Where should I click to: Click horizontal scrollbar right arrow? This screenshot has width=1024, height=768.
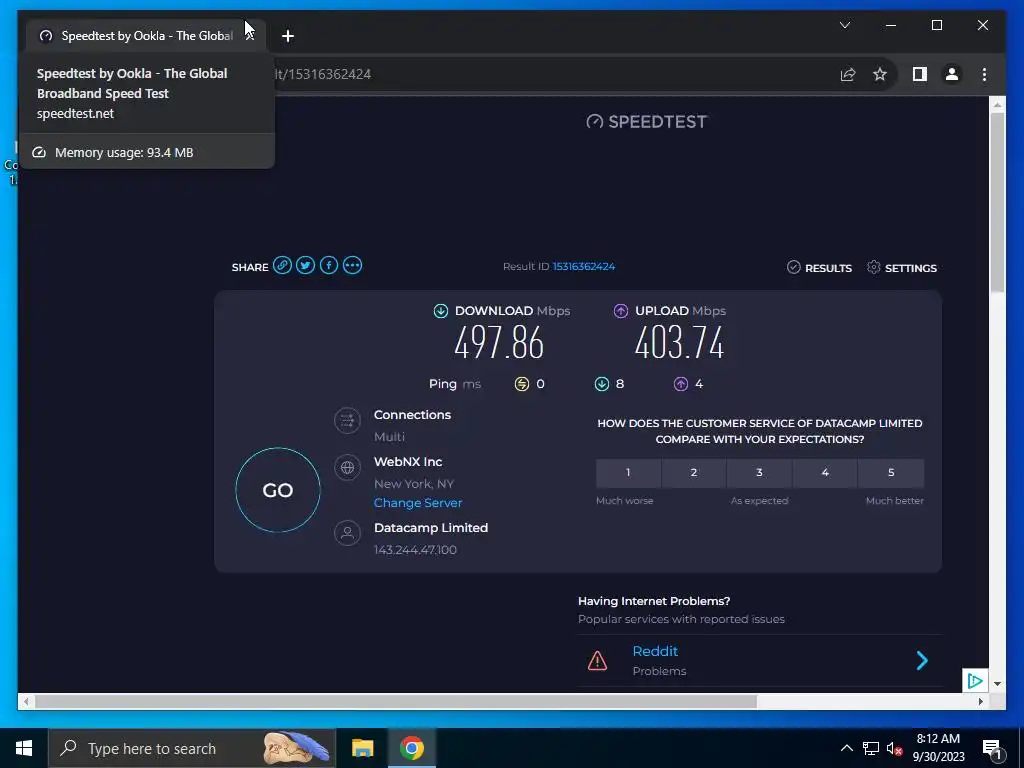(981, 702)
